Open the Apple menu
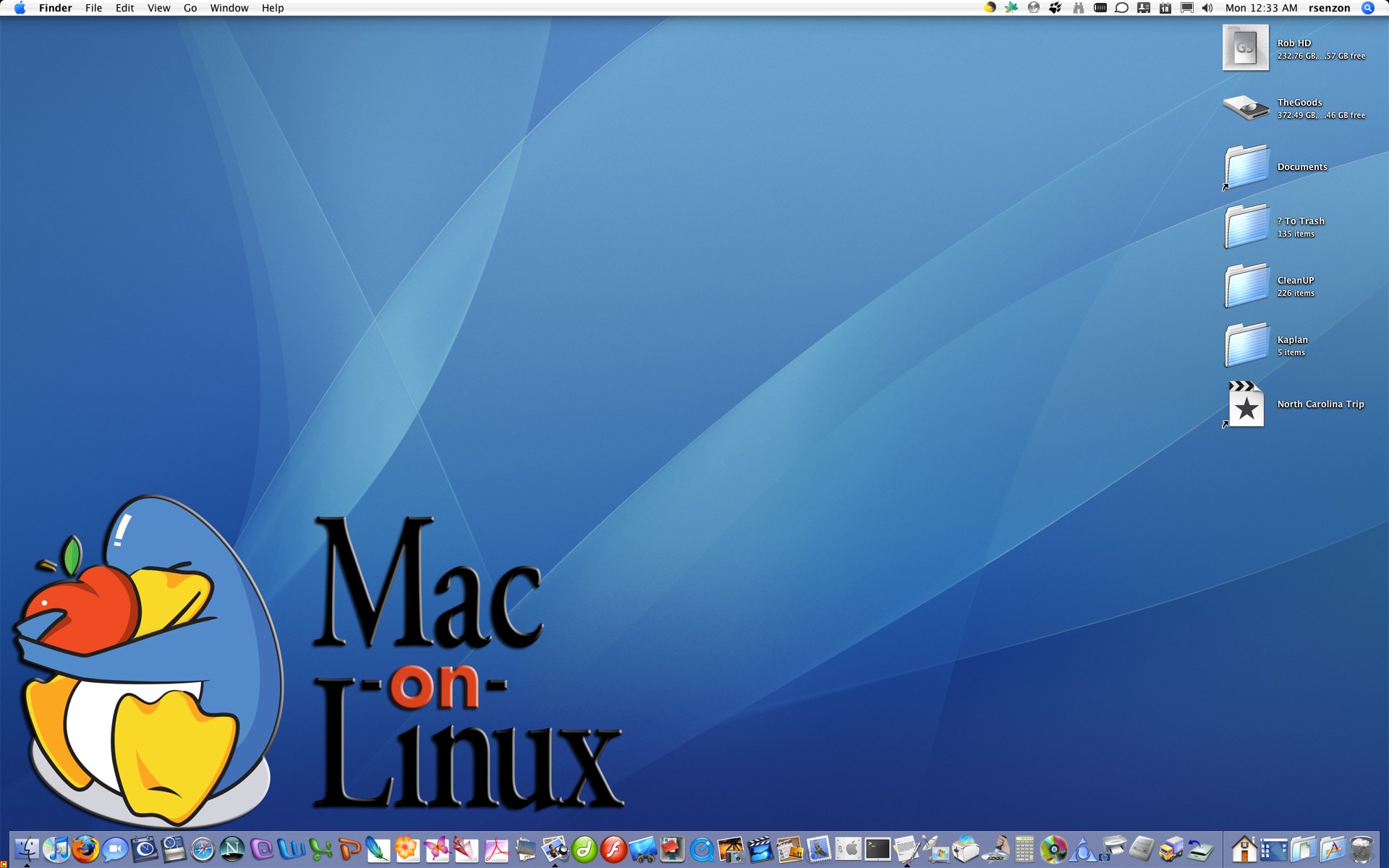The image size is (1389, 868). (20, 8)
